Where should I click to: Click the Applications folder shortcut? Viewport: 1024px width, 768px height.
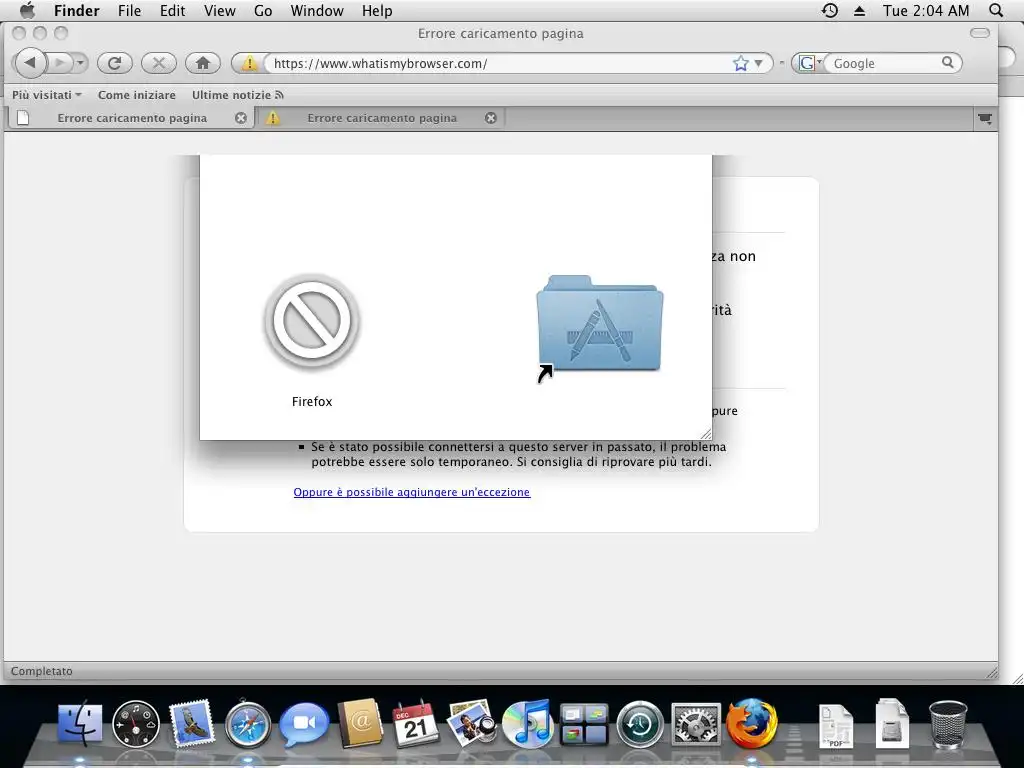click(x=600, y=326)
